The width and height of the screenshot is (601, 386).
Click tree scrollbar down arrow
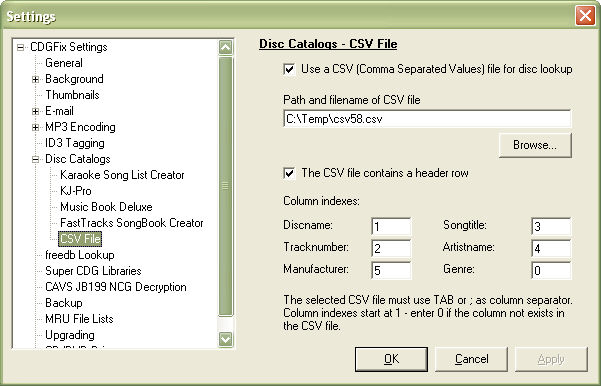(225, 339)
